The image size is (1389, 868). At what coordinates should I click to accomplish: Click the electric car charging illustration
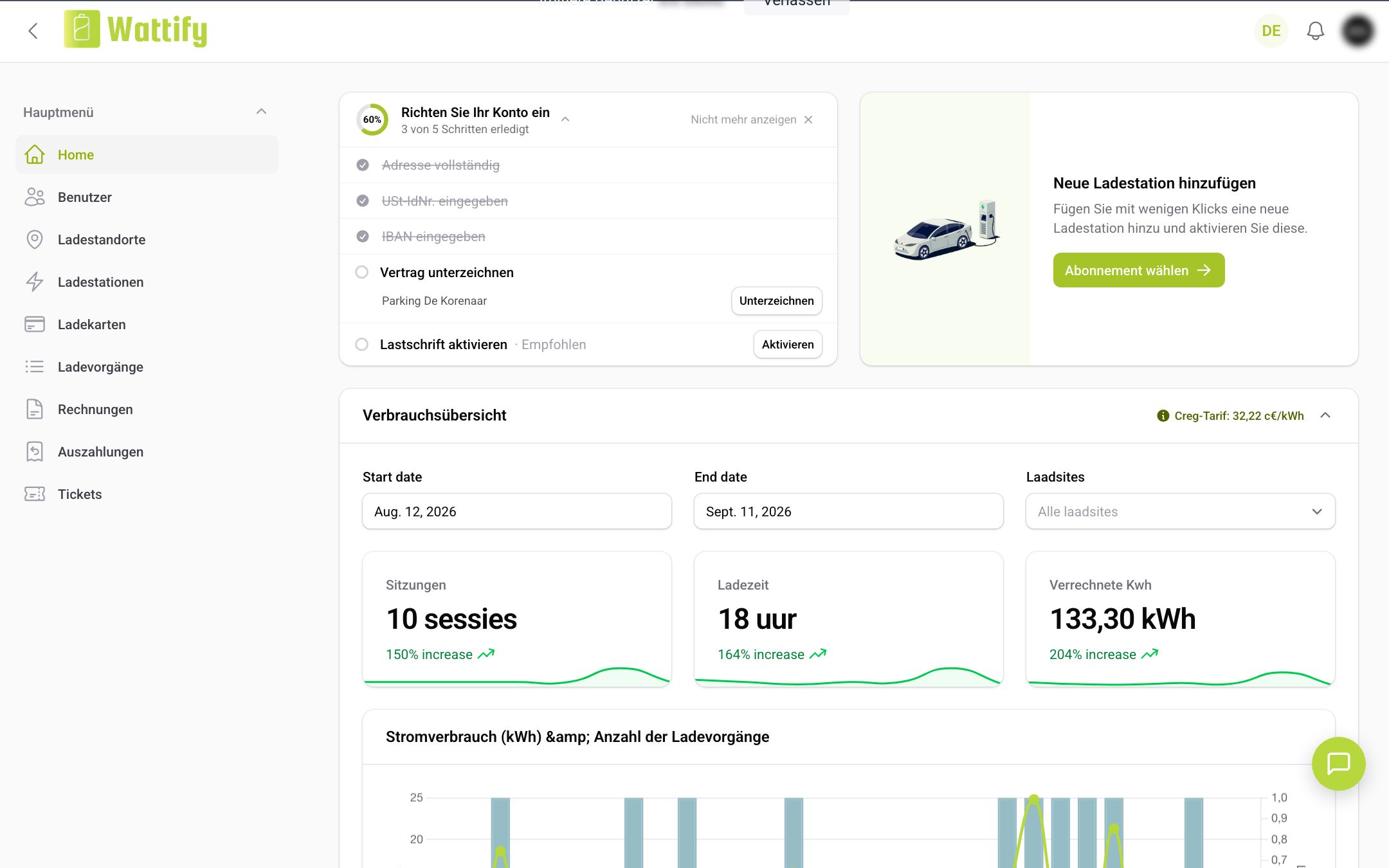click(x=947, y=230)
